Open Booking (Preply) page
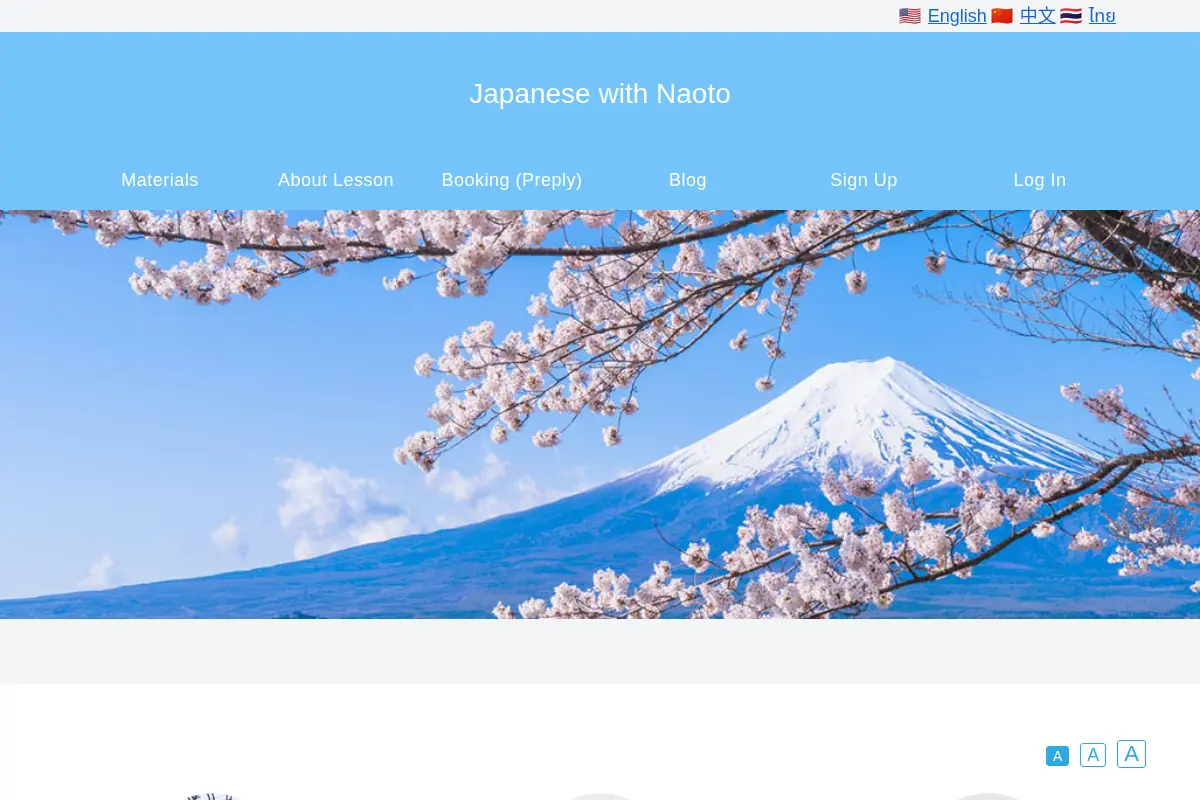 point(512,180)
